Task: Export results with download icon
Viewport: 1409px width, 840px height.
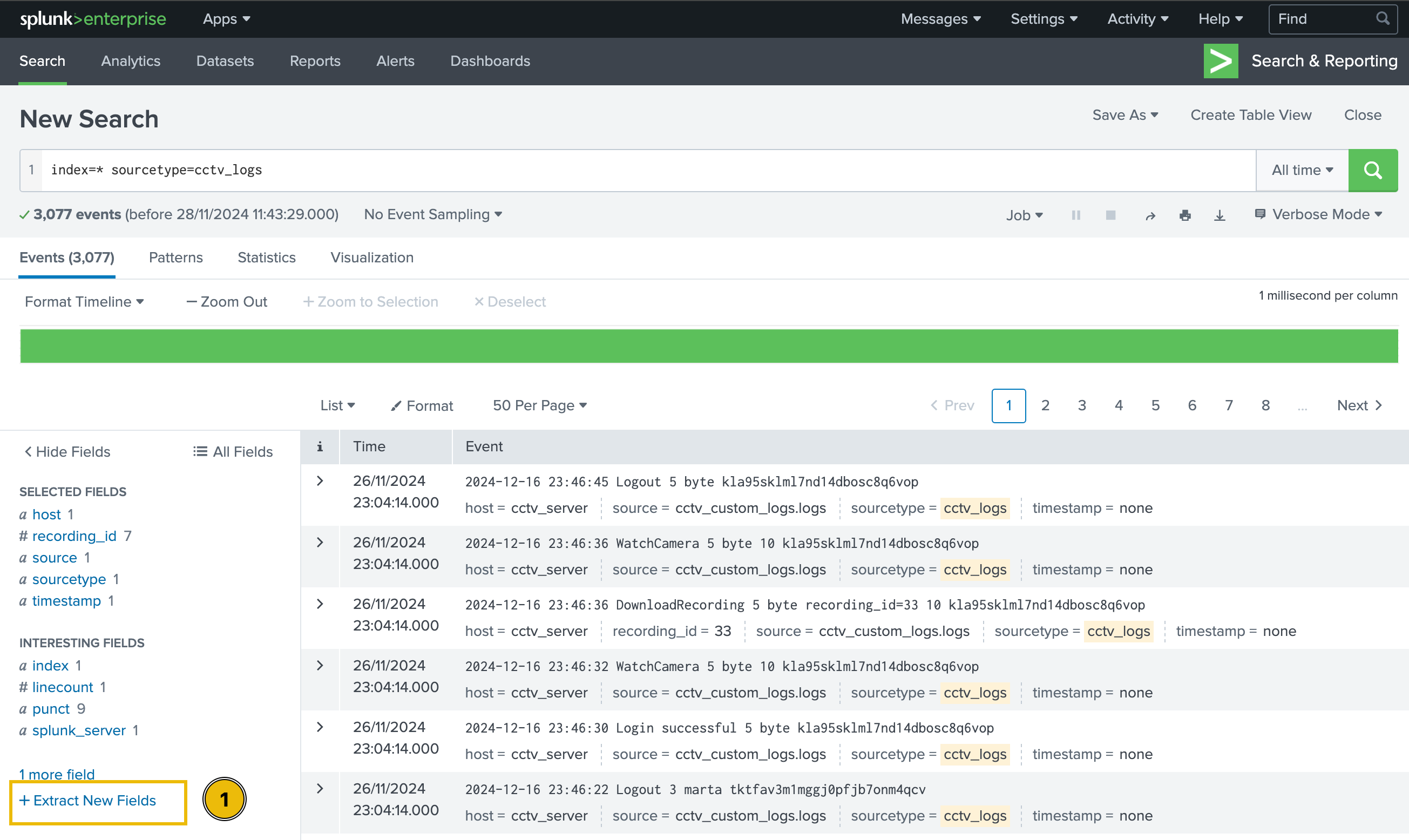Action: (x=1220, y=215)
